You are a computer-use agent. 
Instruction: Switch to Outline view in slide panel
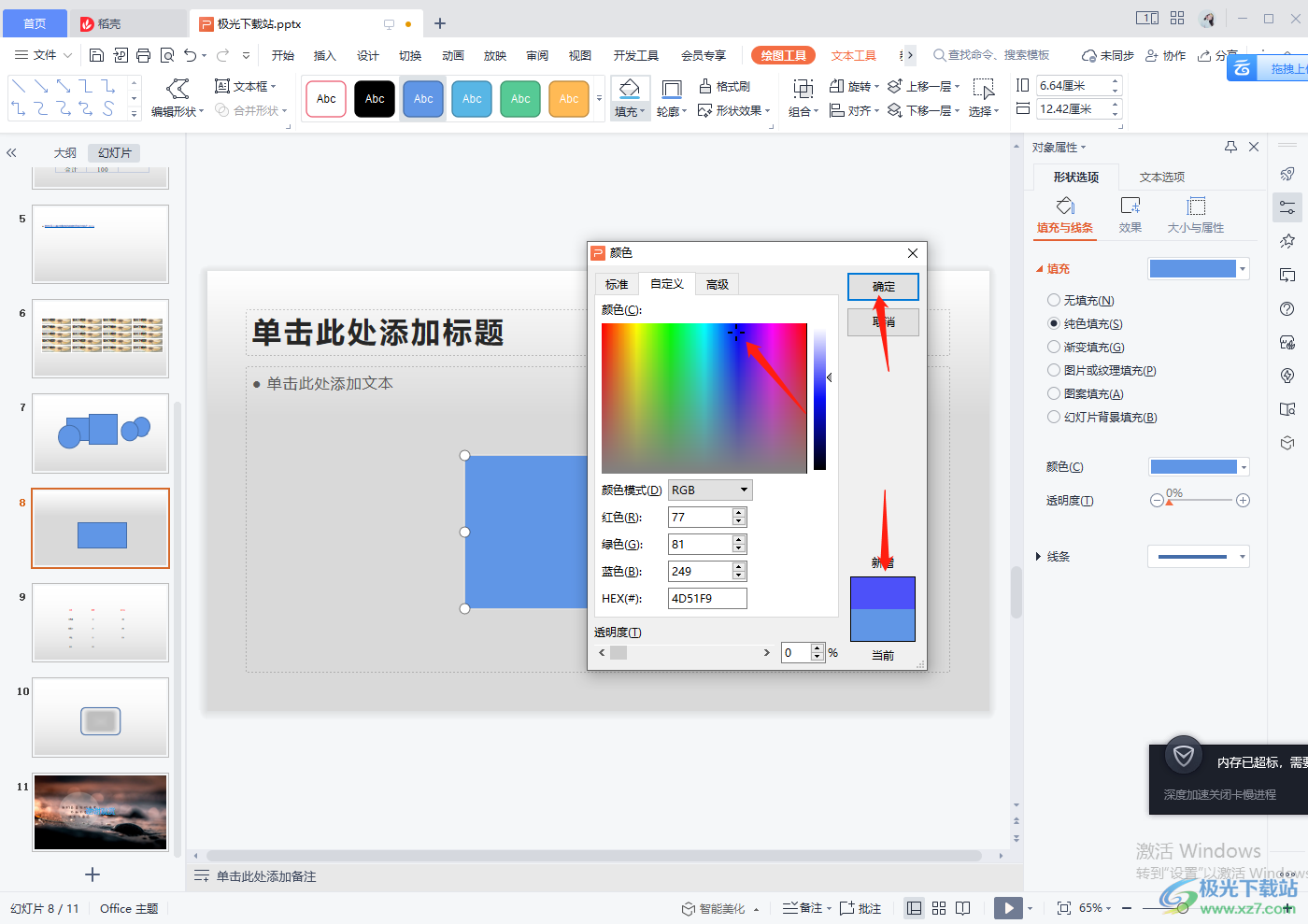tap(64, 152)
